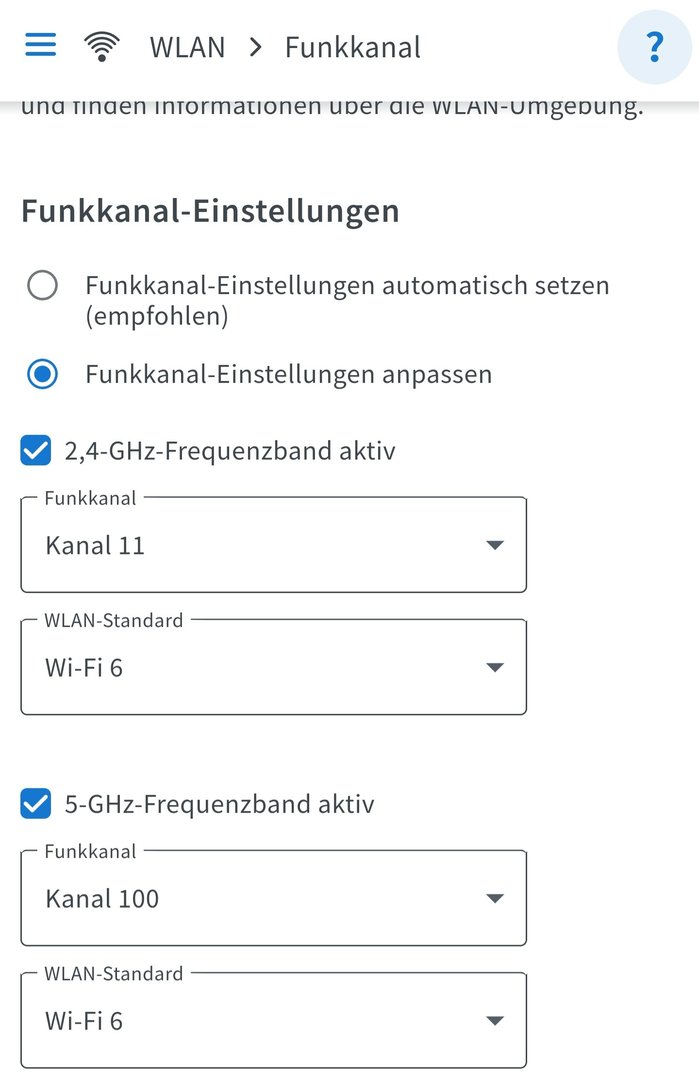Viewport: 699px width, 1080px height.
Task: Click arrow of 2,4-GHz Wi-Fi 6 selector
Action: (x=494, y=667)
